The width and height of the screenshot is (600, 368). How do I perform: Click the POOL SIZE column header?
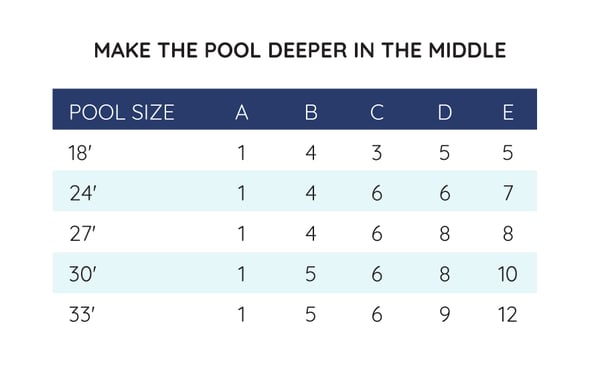(122, 112)
